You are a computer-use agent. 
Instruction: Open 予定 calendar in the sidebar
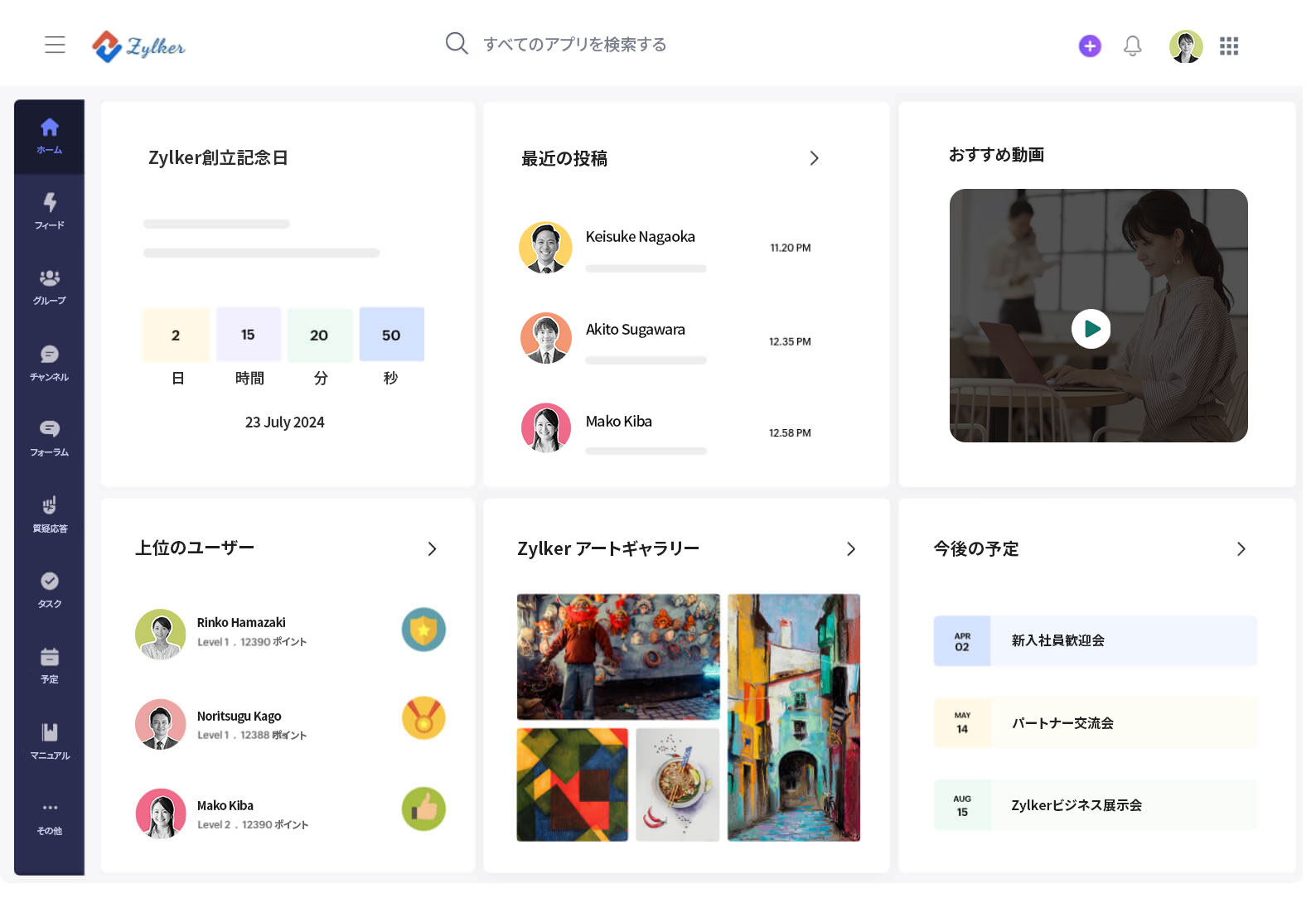click(x=50, y=666)
